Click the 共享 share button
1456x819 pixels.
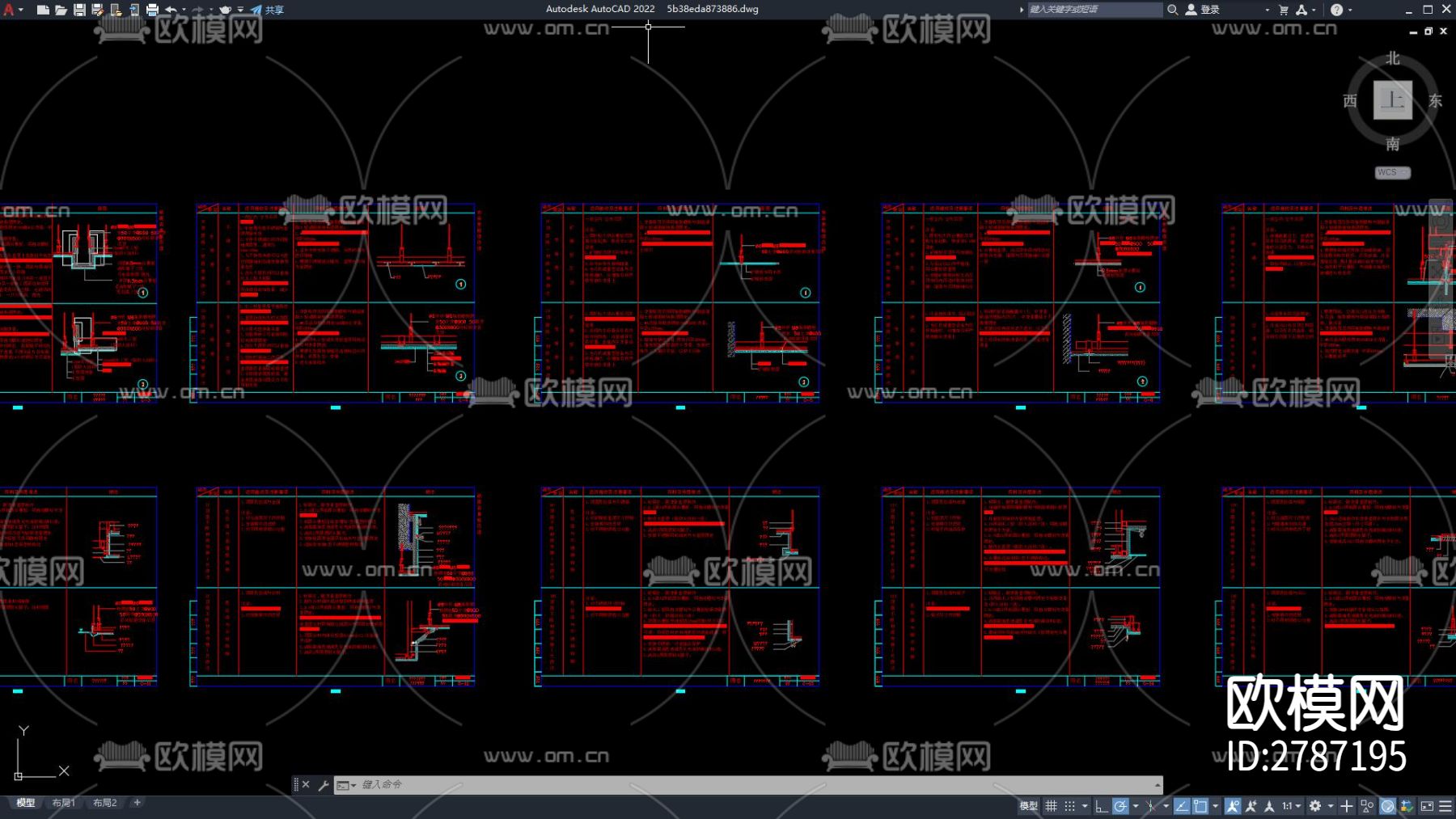(x=268, y=10)
